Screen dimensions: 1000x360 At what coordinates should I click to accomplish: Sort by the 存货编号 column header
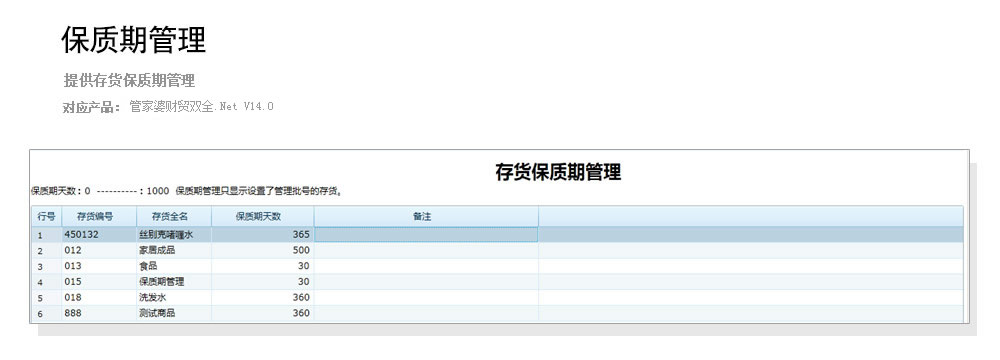click(x=99, y=216)
